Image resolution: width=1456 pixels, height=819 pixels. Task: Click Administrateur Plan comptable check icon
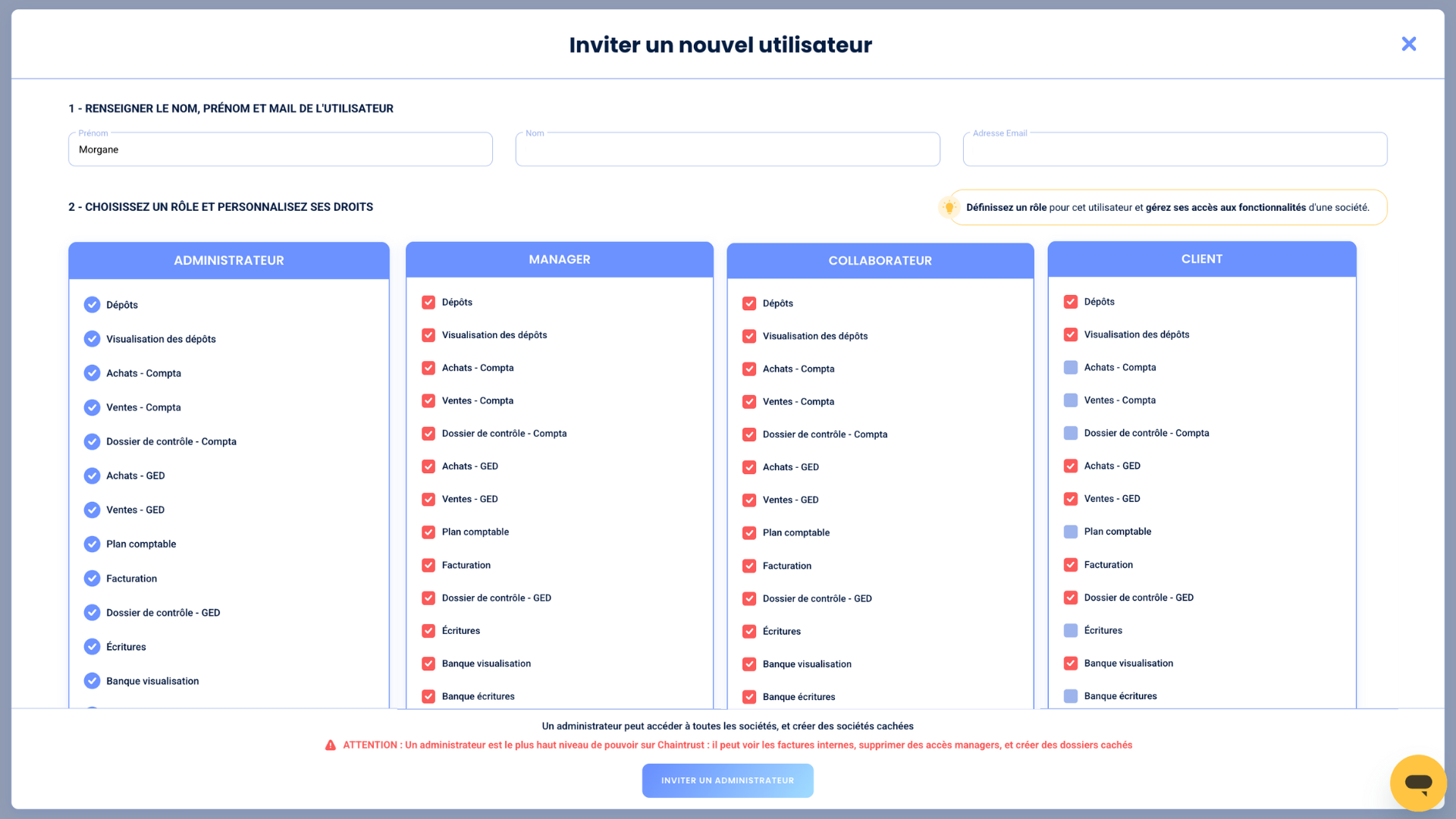92,544
